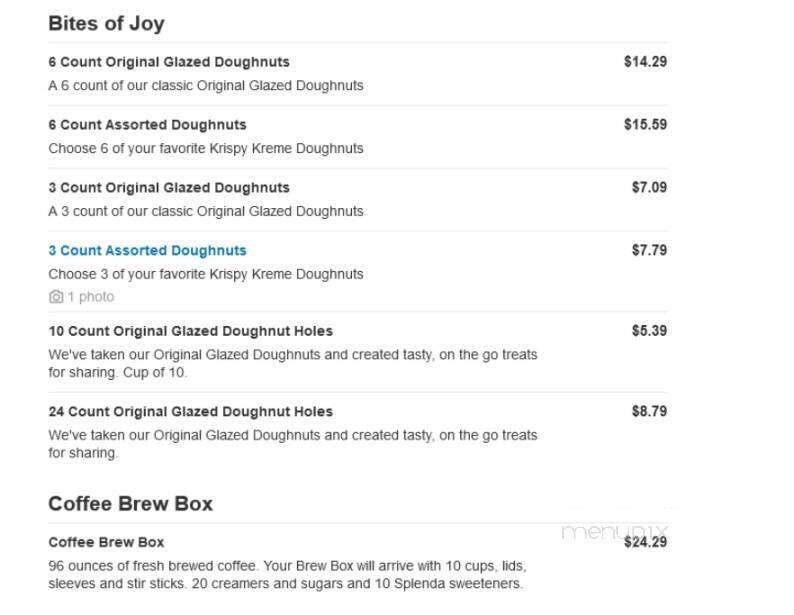
Task: Select 6 Count Assorted Doughnuts item
Action: (x=147, y=125)
